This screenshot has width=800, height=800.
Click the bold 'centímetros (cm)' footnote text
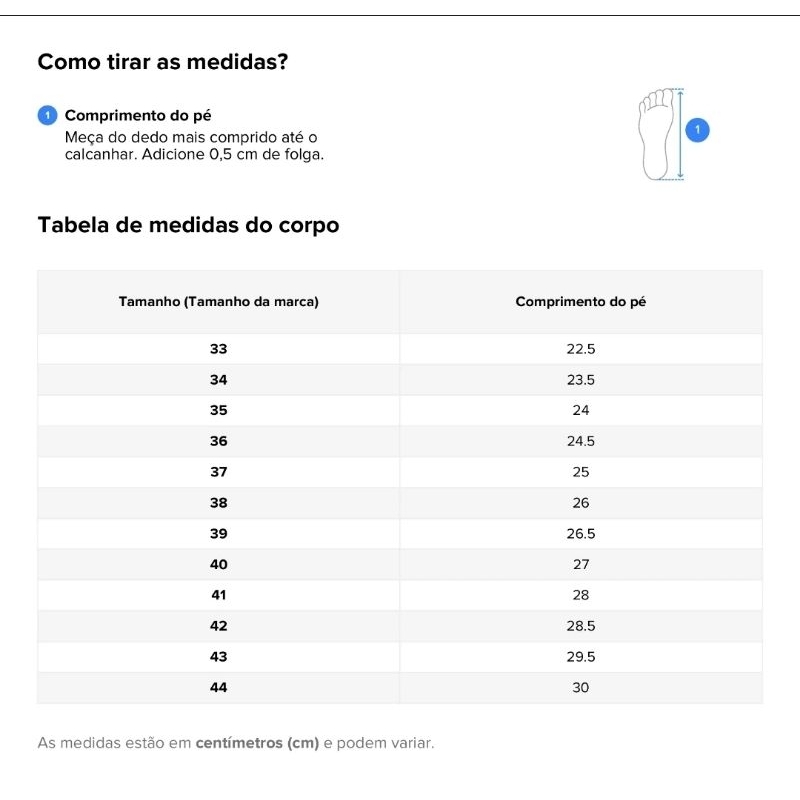[257, 743]
